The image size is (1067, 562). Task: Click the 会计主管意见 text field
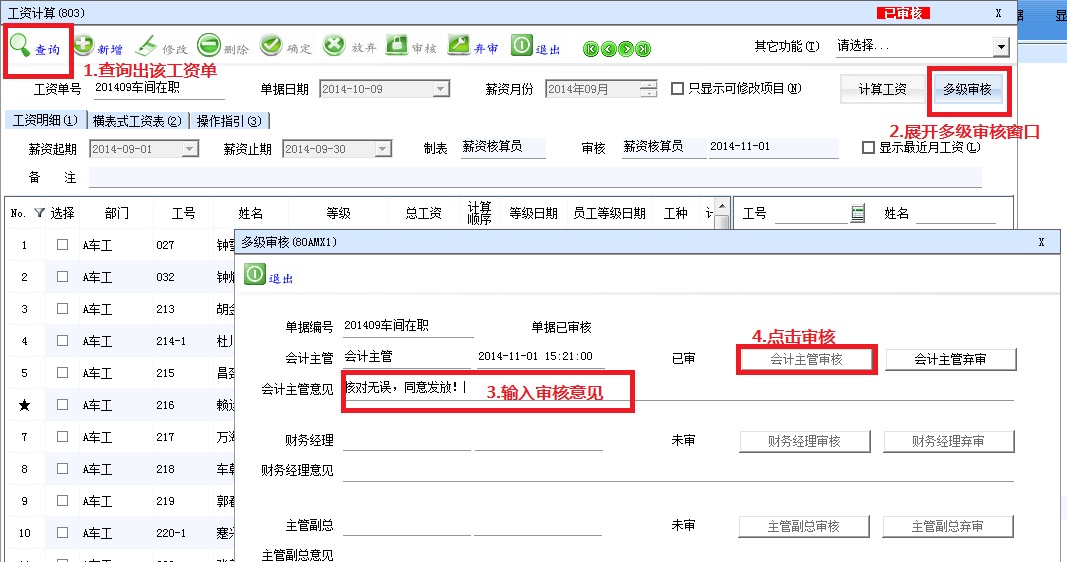tap(678, 389)
